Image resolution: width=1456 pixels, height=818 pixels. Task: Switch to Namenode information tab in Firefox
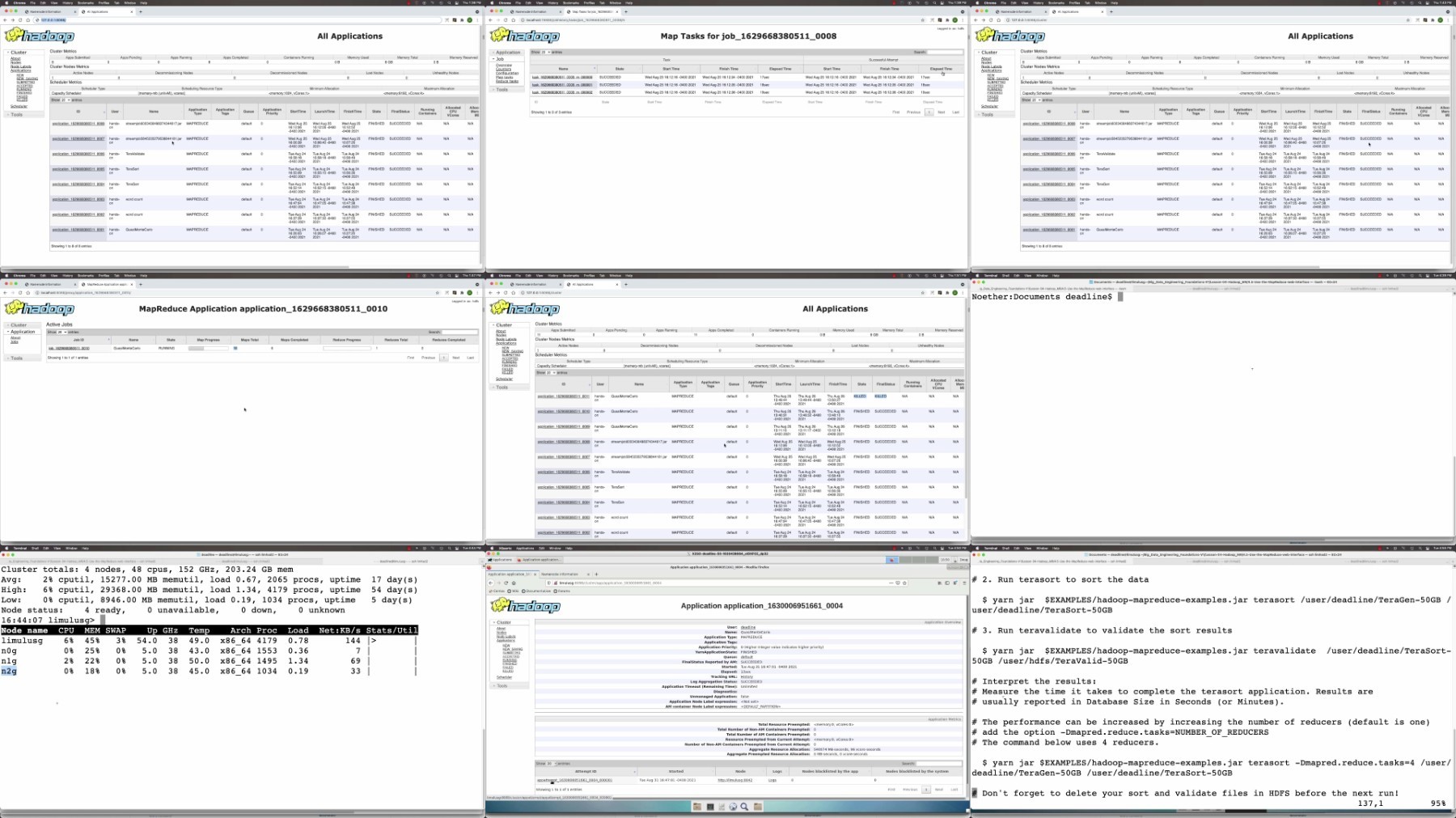click(564, 574)
